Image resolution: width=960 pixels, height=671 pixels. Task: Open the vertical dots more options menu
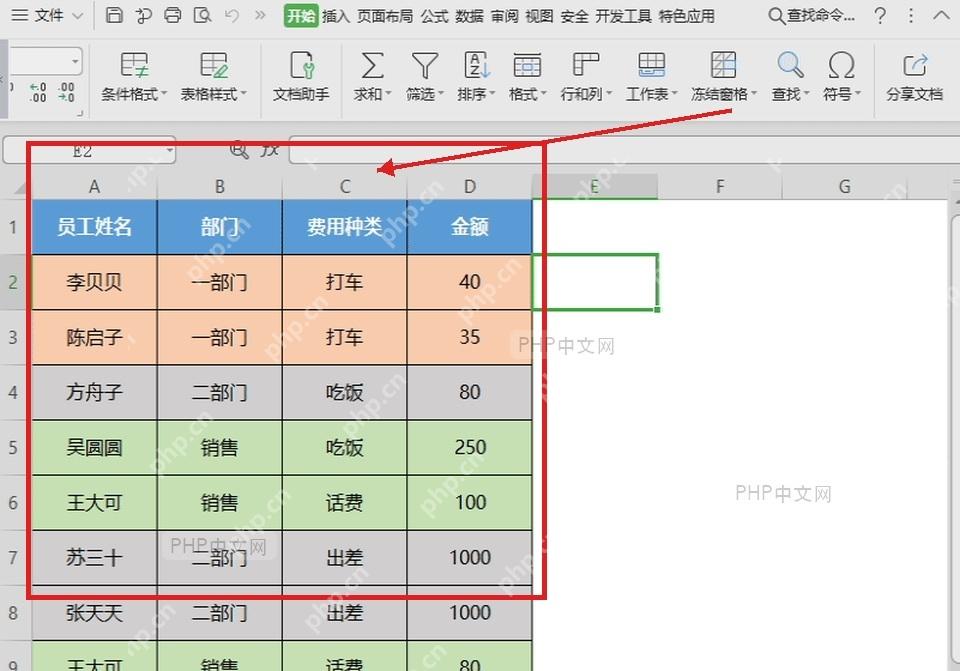(x=911, y=16)
